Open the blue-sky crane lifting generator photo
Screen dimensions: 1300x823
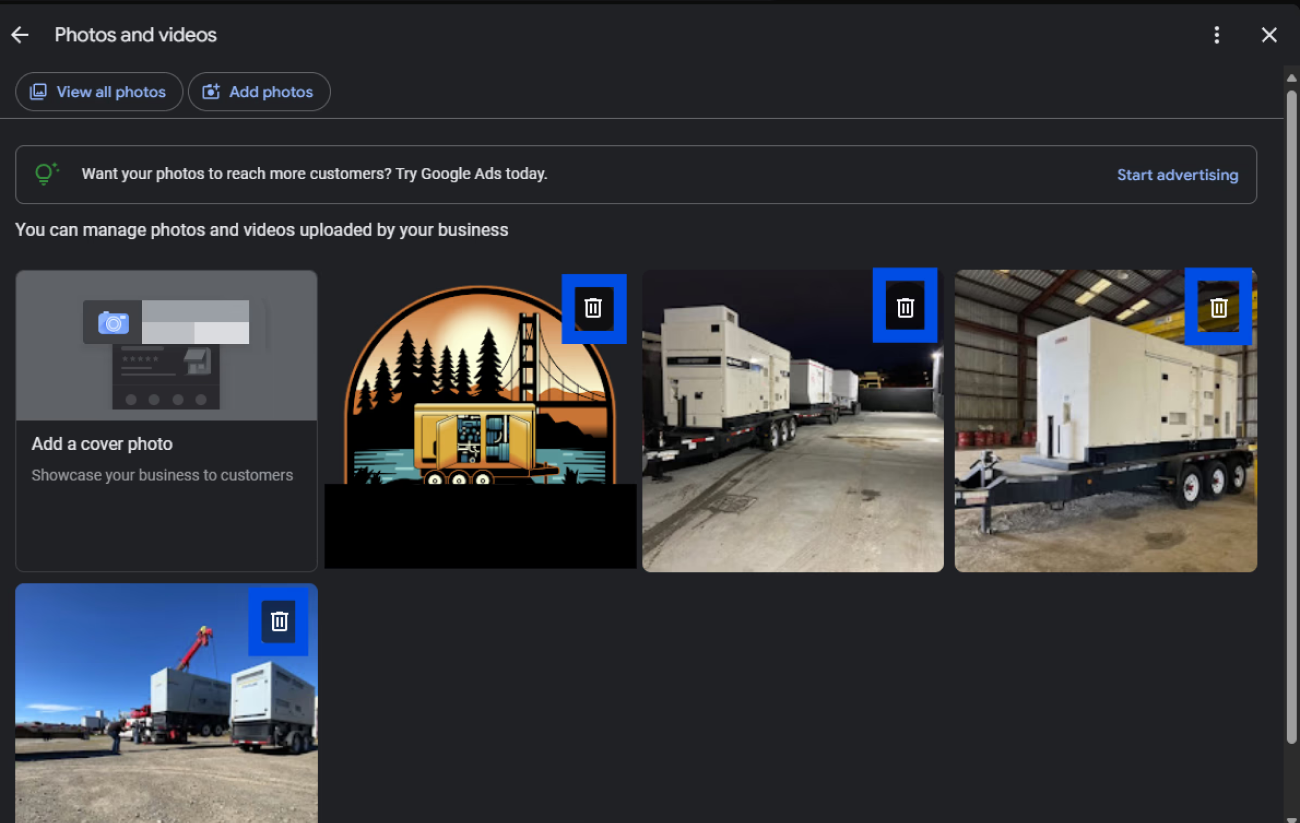point(150,720)
